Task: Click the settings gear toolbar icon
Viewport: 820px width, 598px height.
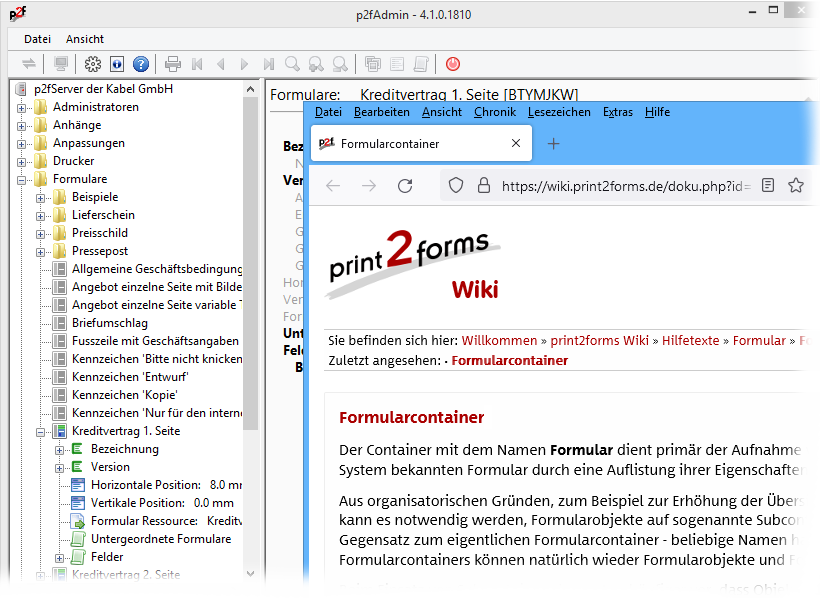Action: point(93,64)
